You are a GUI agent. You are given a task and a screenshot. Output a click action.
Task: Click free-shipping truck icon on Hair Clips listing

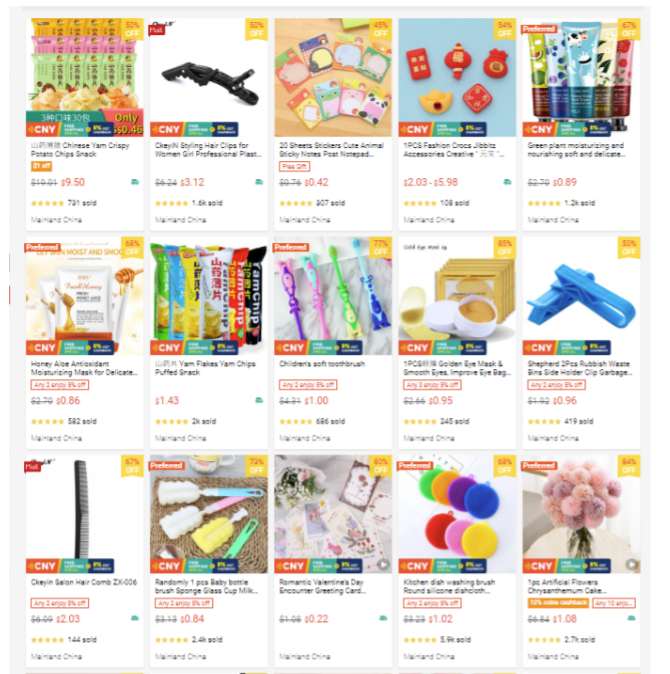259,182
